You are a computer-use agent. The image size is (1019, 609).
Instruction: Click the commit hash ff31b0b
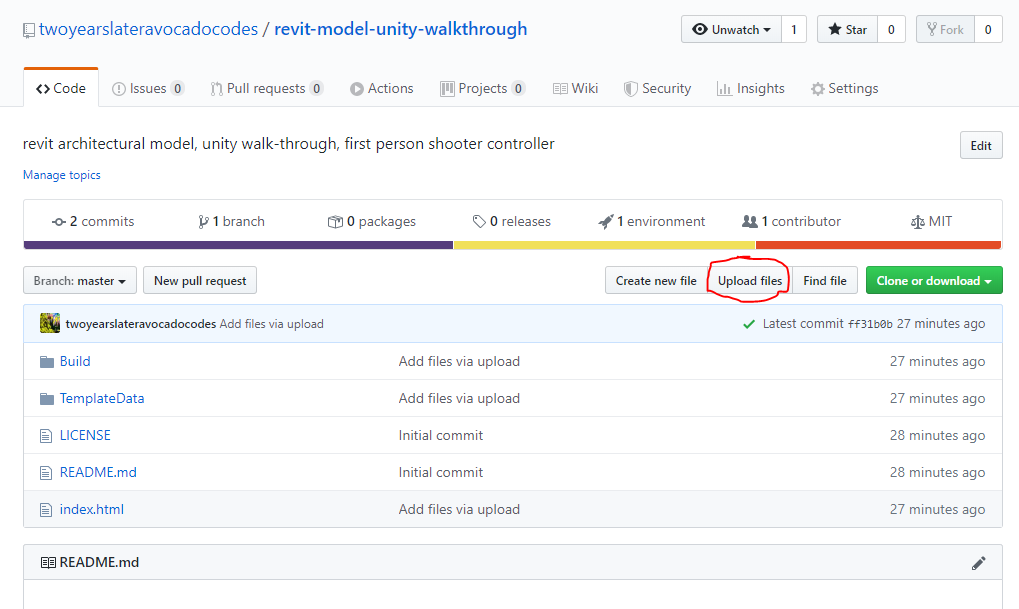point(870,324)
